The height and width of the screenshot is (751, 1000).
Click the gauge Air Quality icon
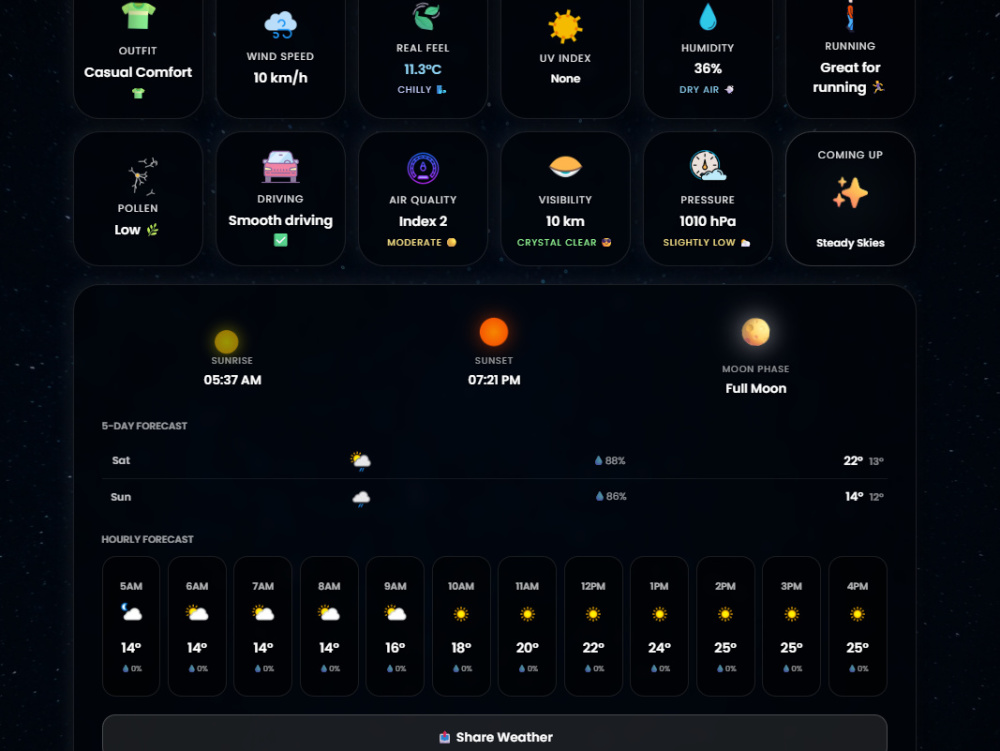click(x=423, y=168)
